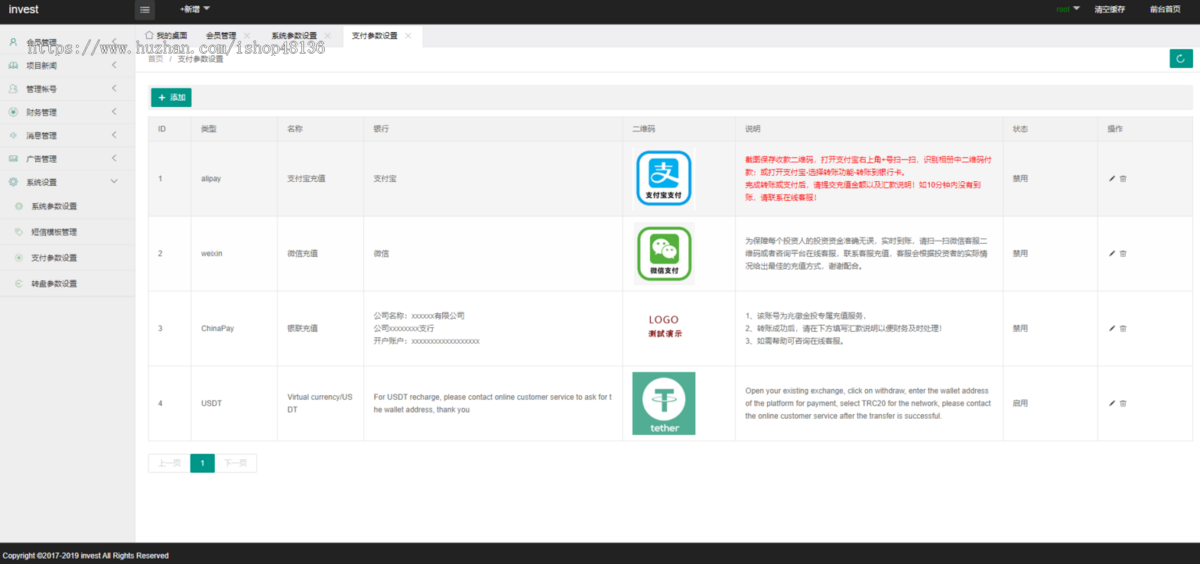The image size is (1200, 564).
Task: Switch to the 我的桌面 tab
Action: (166, 35)
